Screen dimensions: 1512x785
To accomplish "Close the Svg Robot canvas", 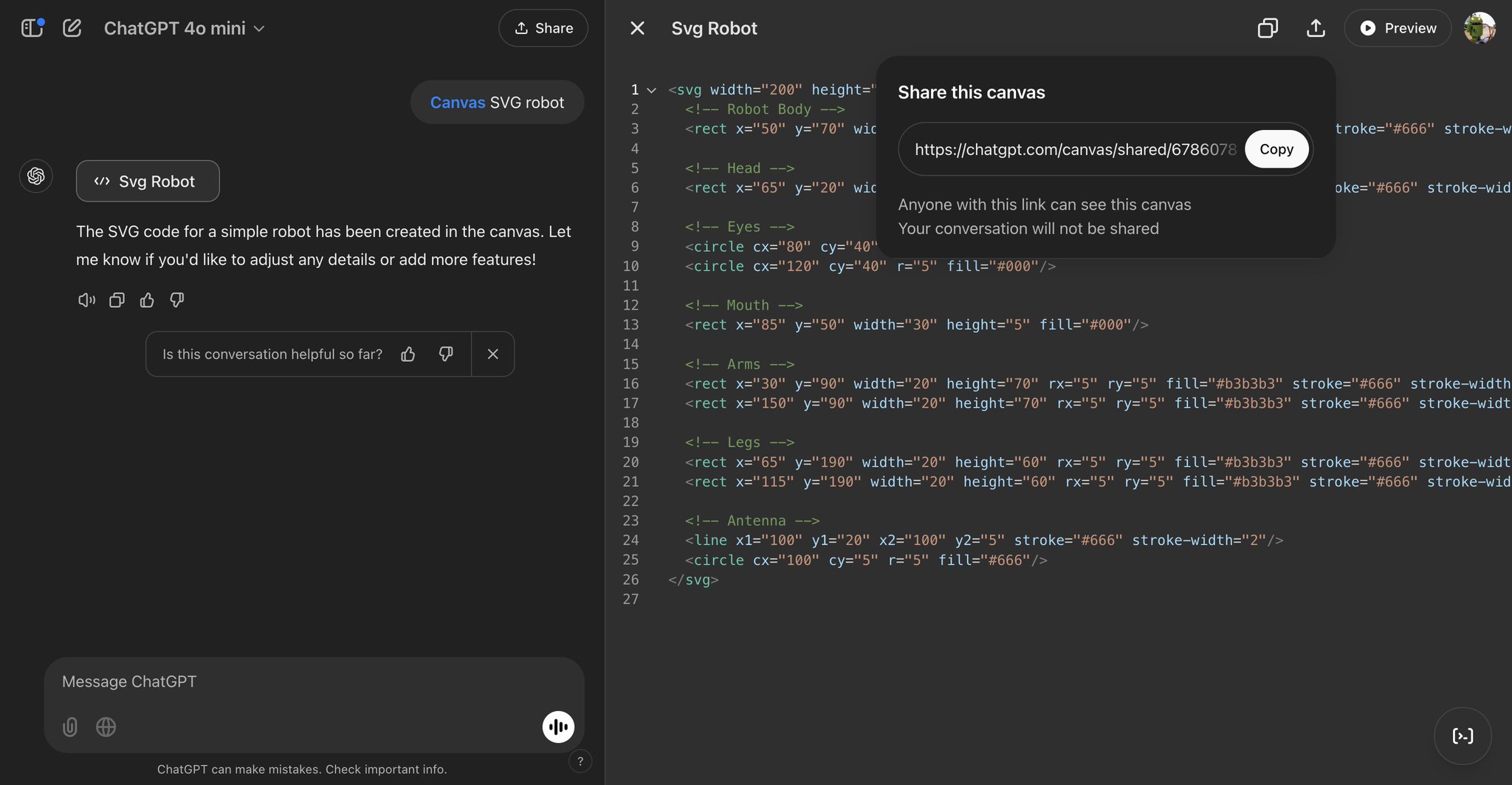I will coord(637,28).
